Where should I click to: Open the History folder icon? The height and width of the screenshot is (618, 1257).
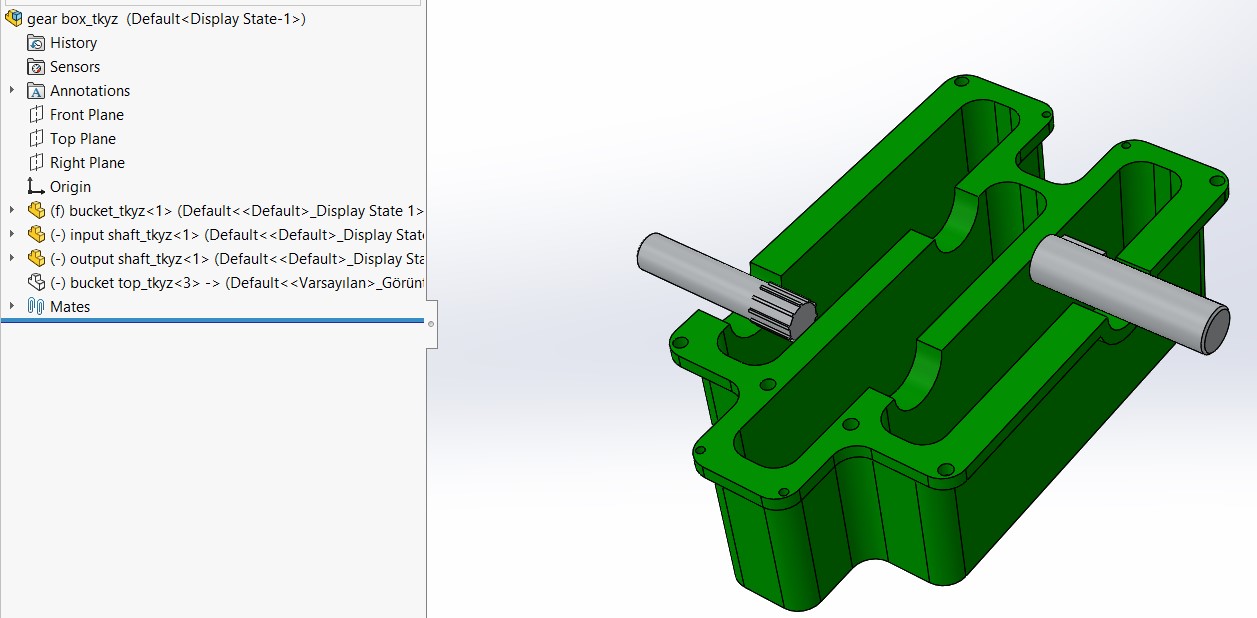point(36,42)
